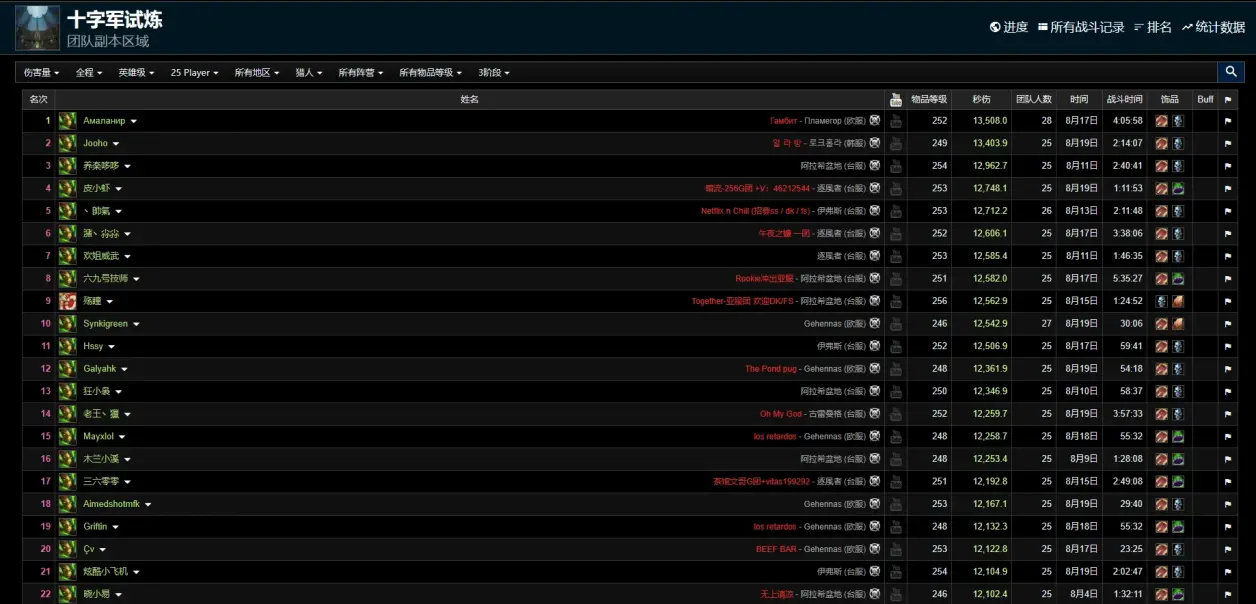The image size is (1256, 604).
Task: Expand the arrow next to Aimedshotmfk
Action: tap(148, 504)
